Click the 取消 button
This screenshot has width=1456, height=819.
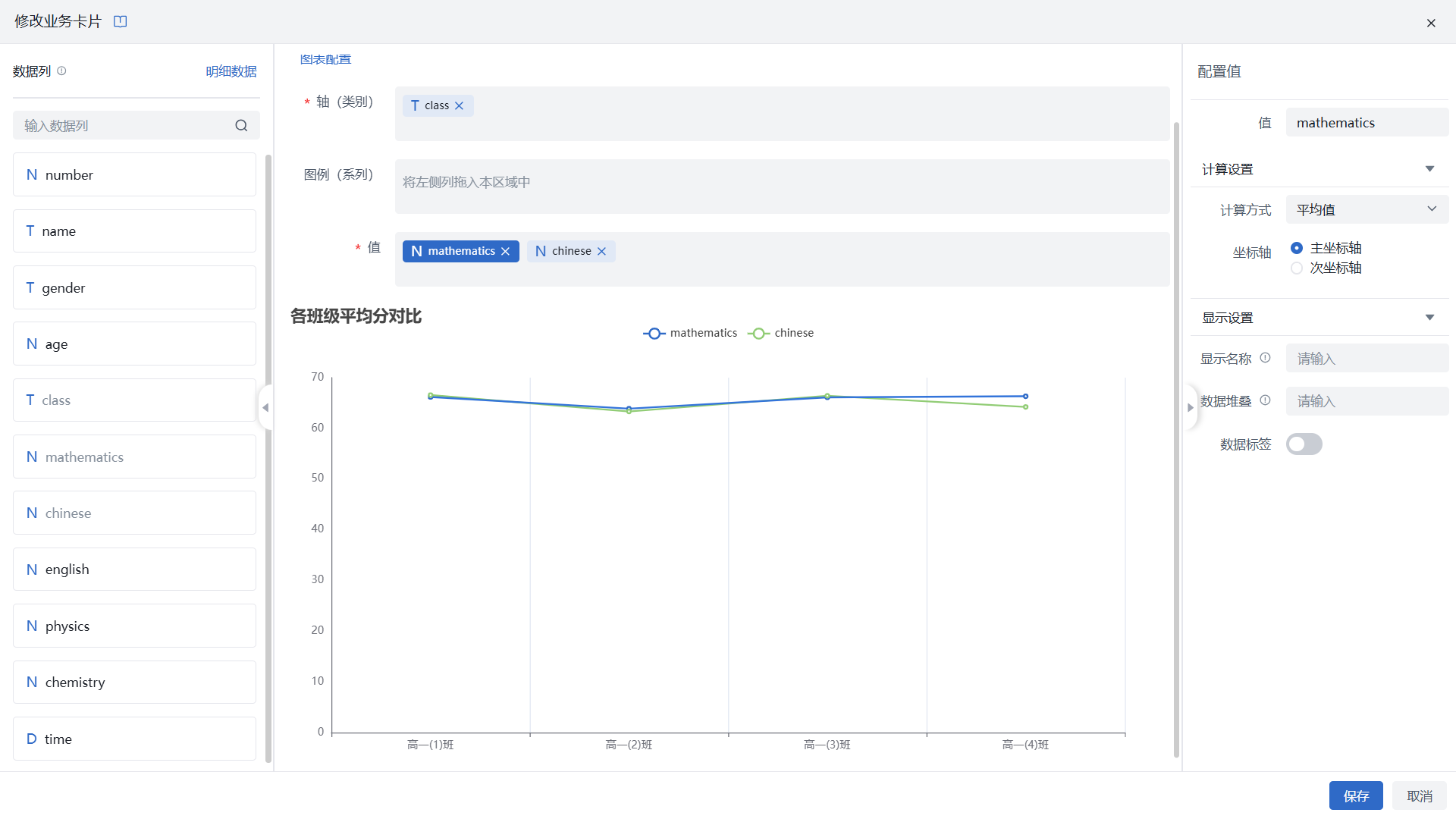pos(1419,795)
